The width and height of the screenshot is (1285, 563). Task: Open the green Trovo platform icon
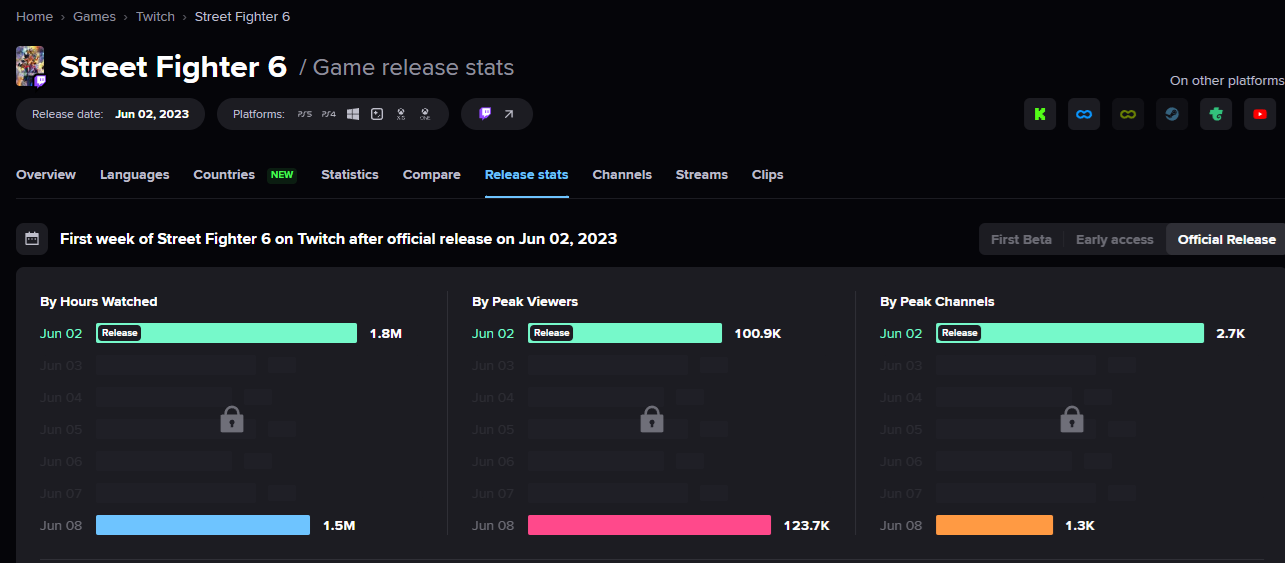1216,114
